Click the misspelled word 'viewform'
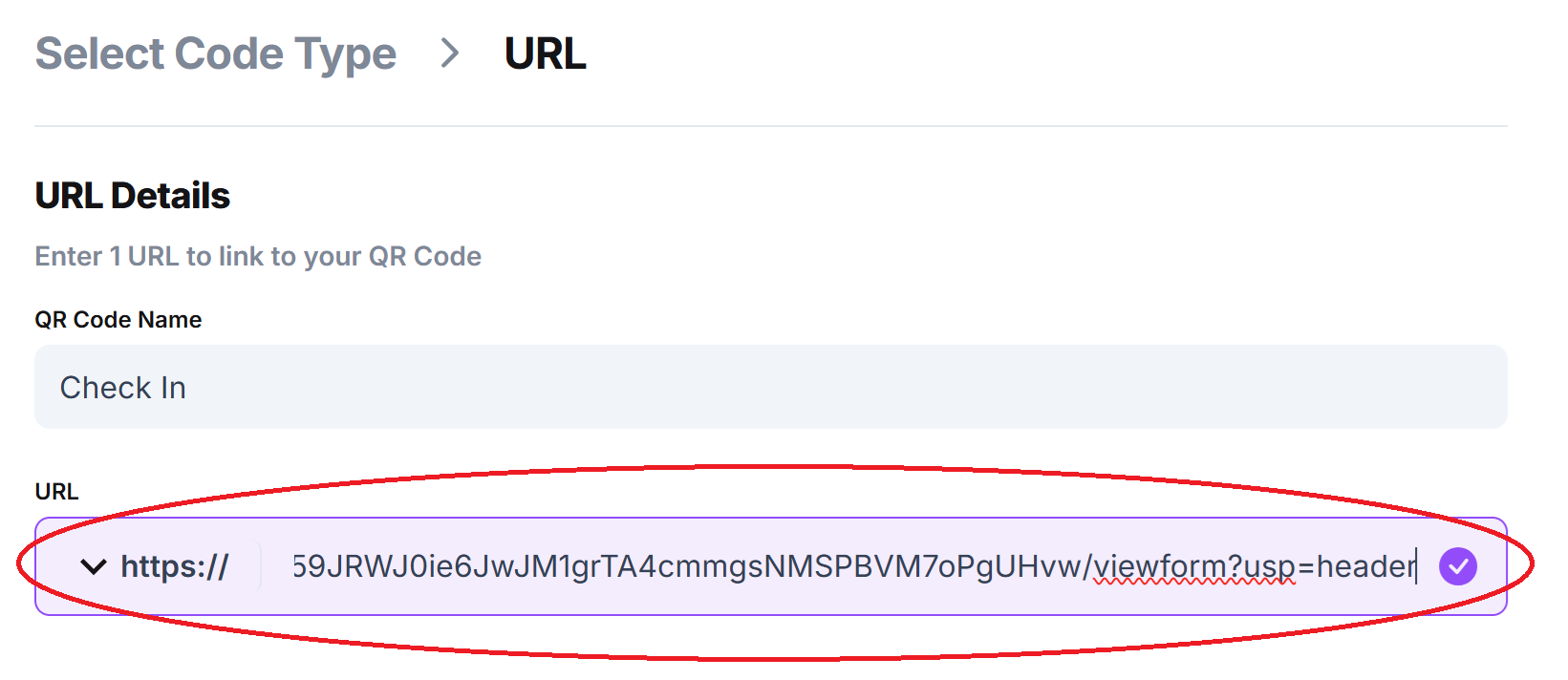This screenshot has width=1568, height=680. tap(1154, 566)
